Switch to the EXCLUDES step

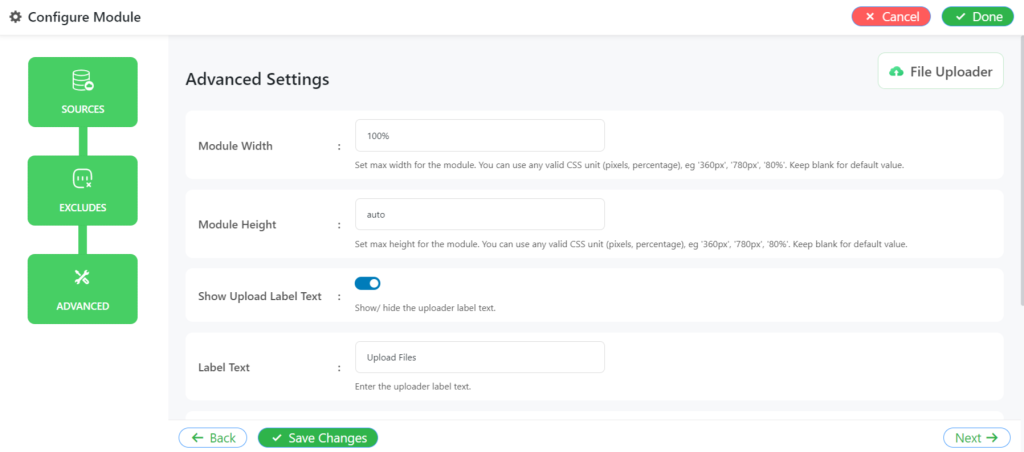pos(83,191)
